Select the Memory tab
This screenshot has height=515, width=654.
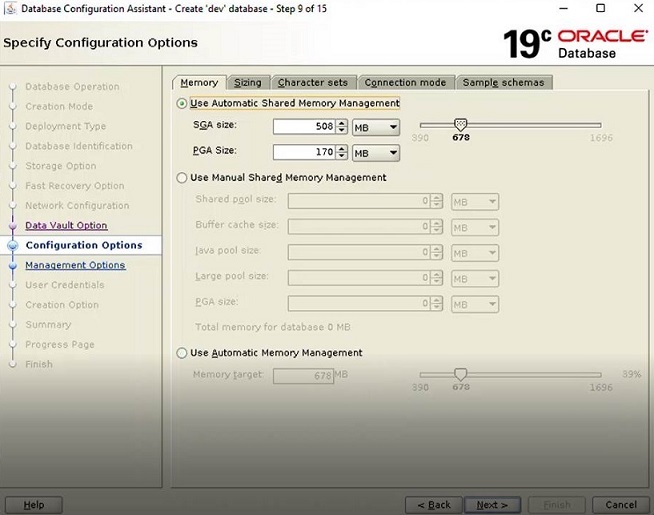[x=199, y=83]
